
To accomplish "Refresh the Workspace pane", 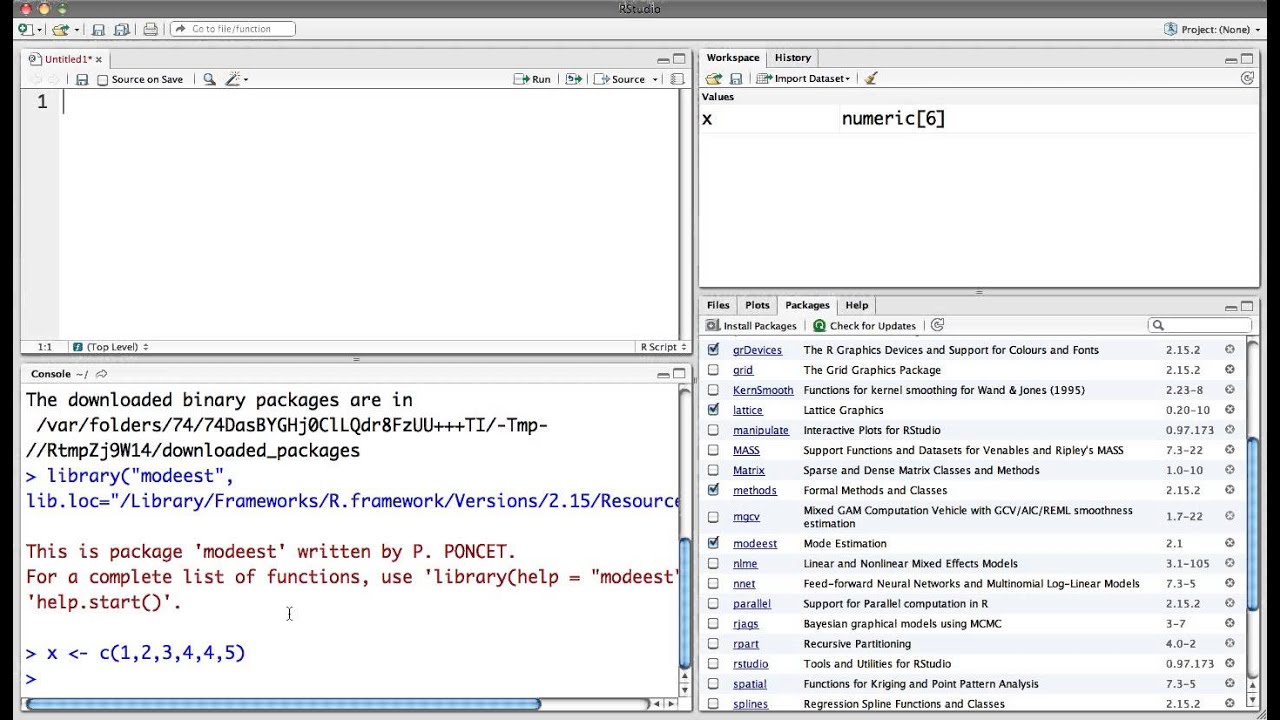I will [1247, 78].
